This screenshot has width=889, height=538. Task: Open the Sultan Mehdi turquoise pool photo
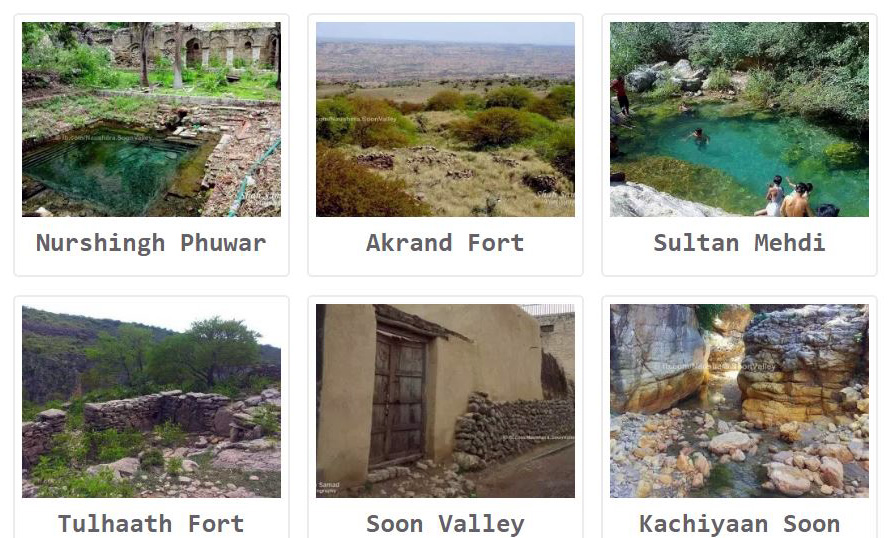(739, 119)
